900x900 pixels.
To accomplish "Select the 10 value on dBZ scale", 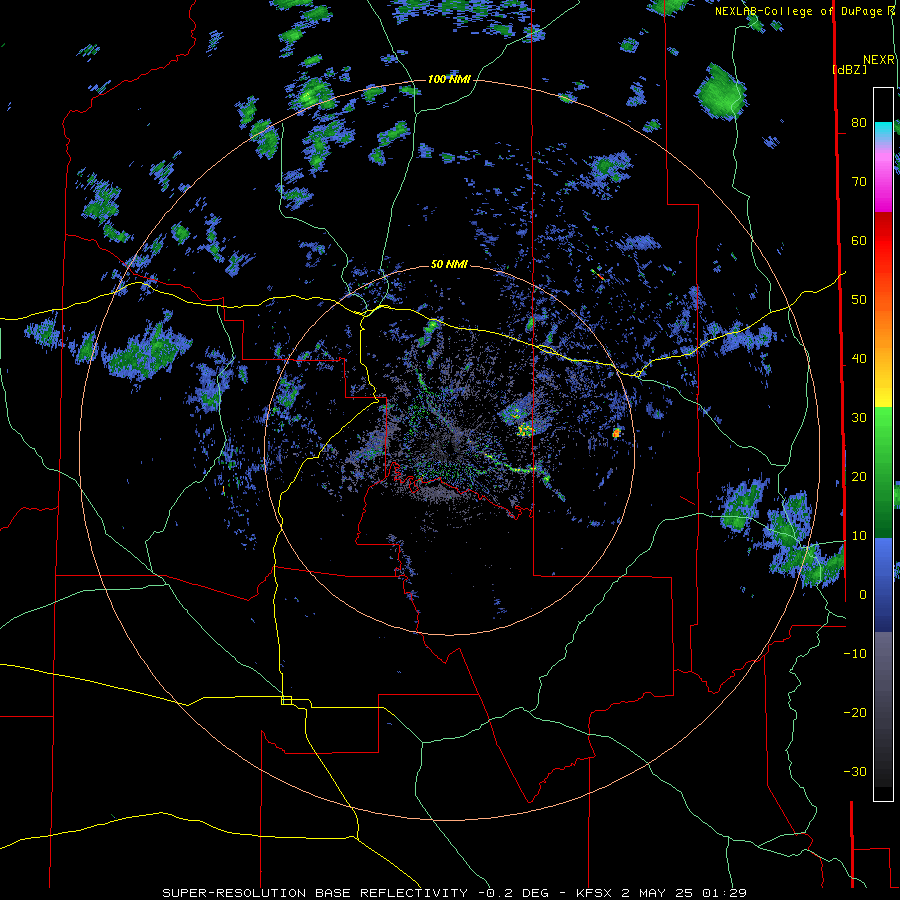I will coord(859,536).
